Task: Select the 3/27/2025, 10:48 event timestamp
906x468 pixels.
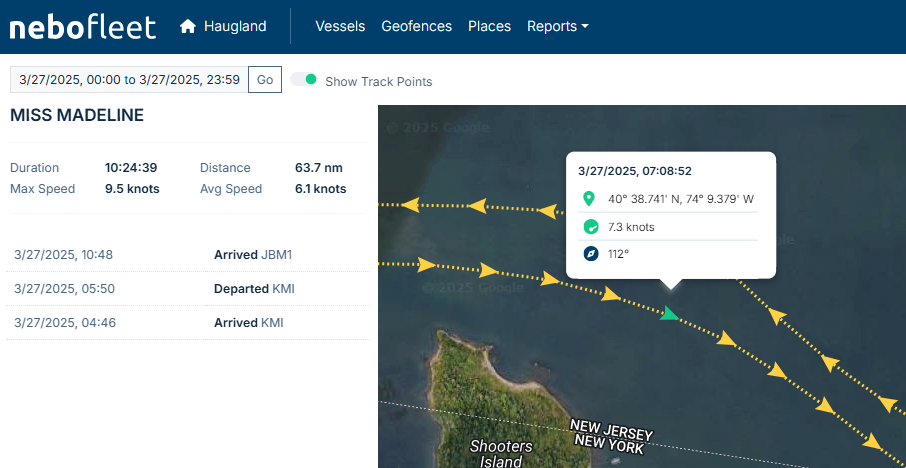Action: coord(63,255)
